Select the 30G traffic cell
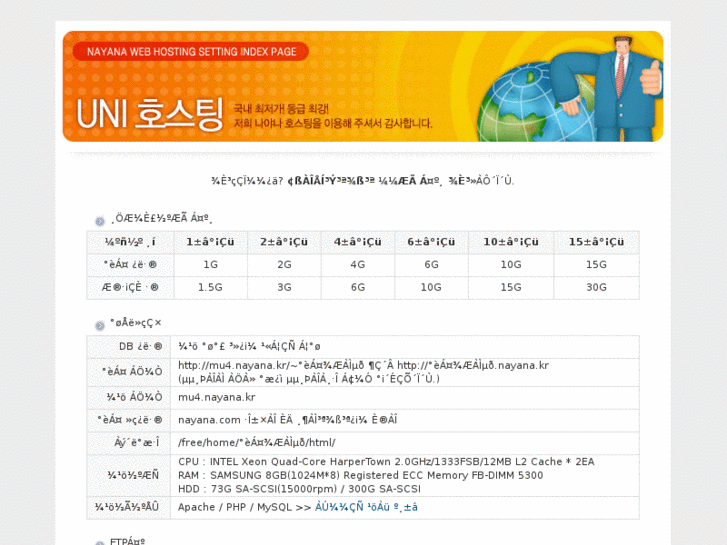Viewport: 727px width, 545px height. tap(596, 288)
